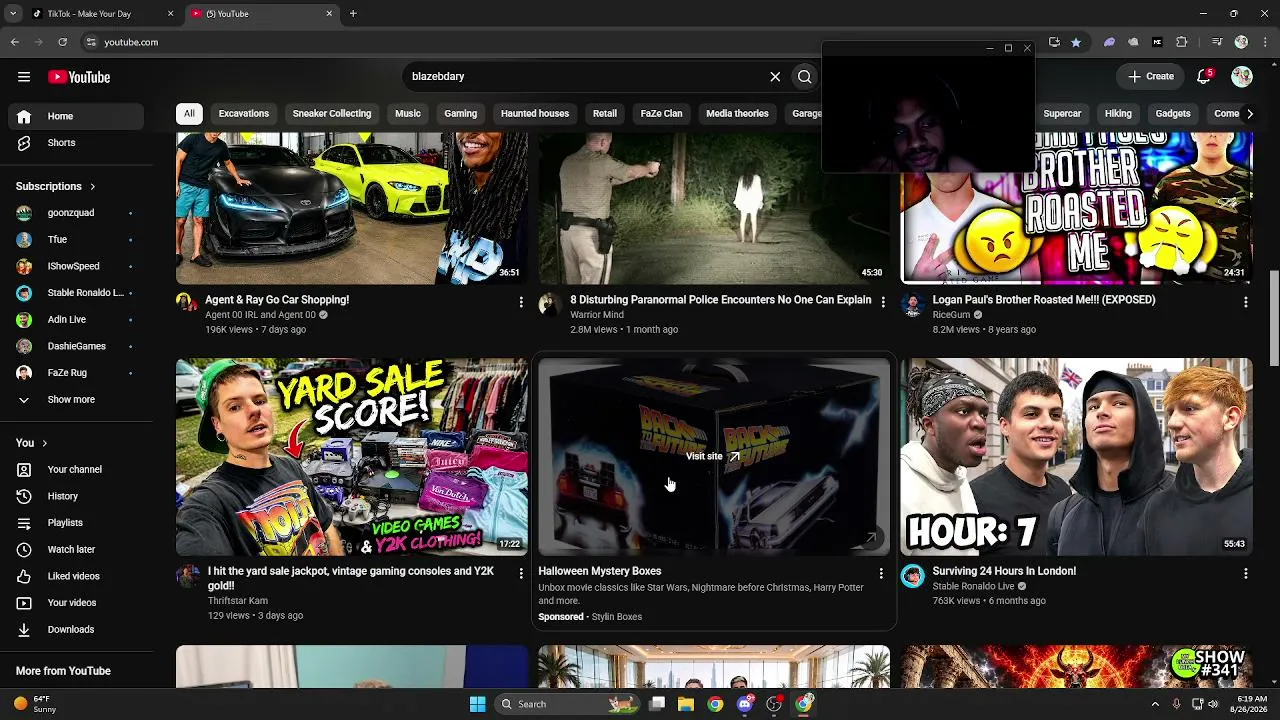Screen dimensions: 1280x720
Task: Open the DashieGames subscription
Action: tap(76, 346)
